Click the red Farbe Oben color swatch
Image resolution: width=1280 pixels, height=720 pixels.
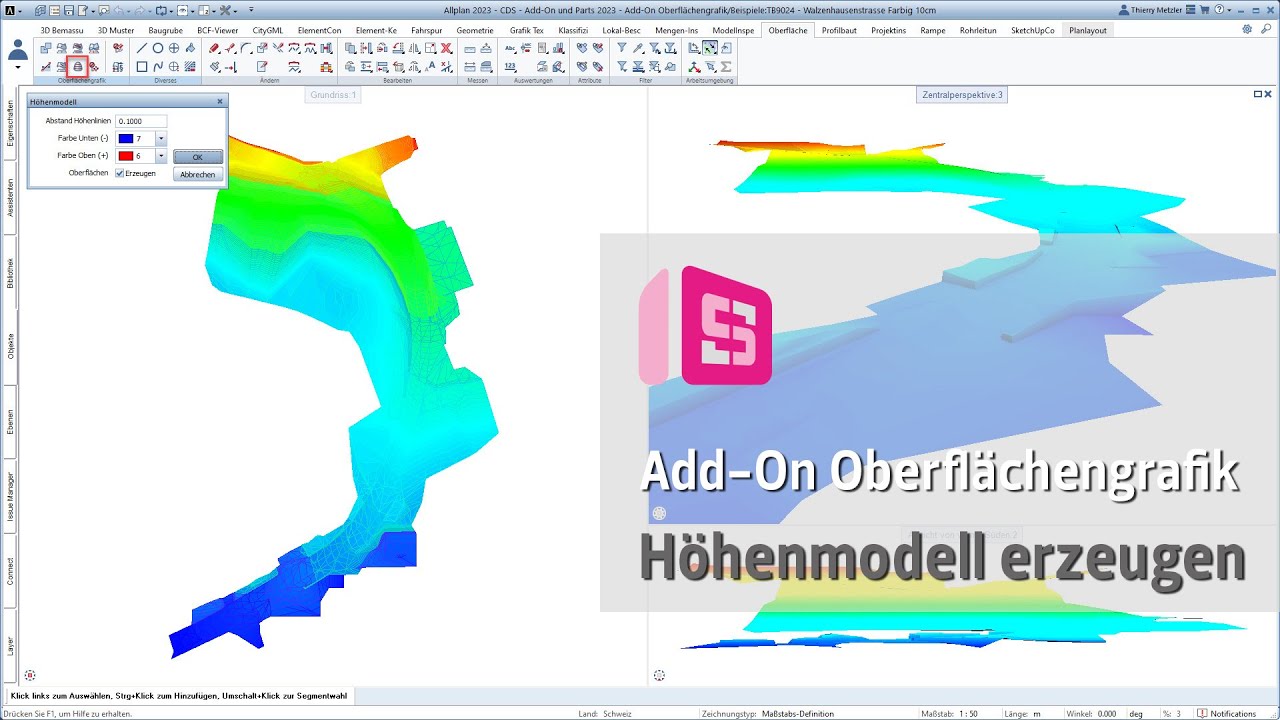coord(125,156)
